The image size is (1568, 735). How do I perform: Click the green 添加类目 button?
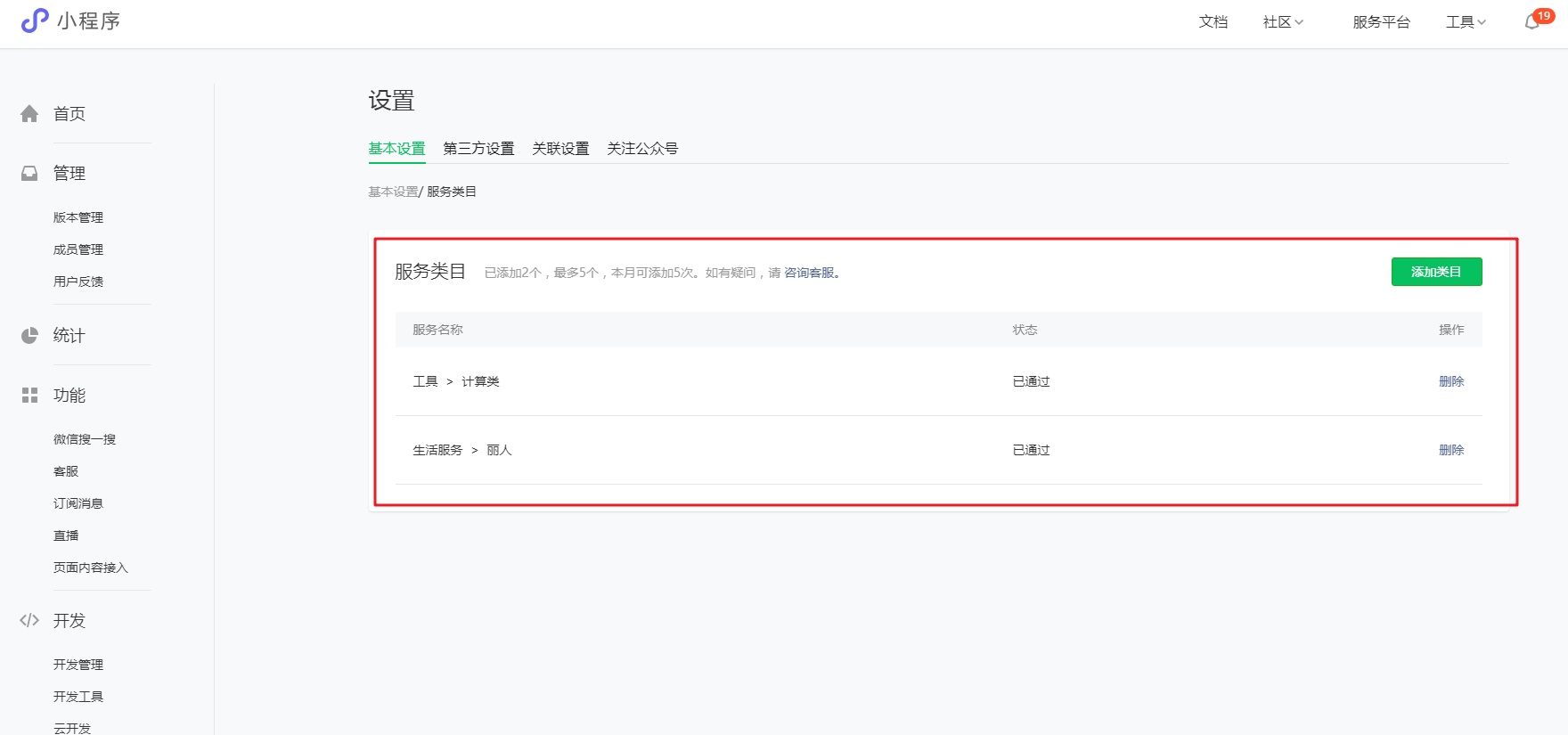coord(1436,272)
